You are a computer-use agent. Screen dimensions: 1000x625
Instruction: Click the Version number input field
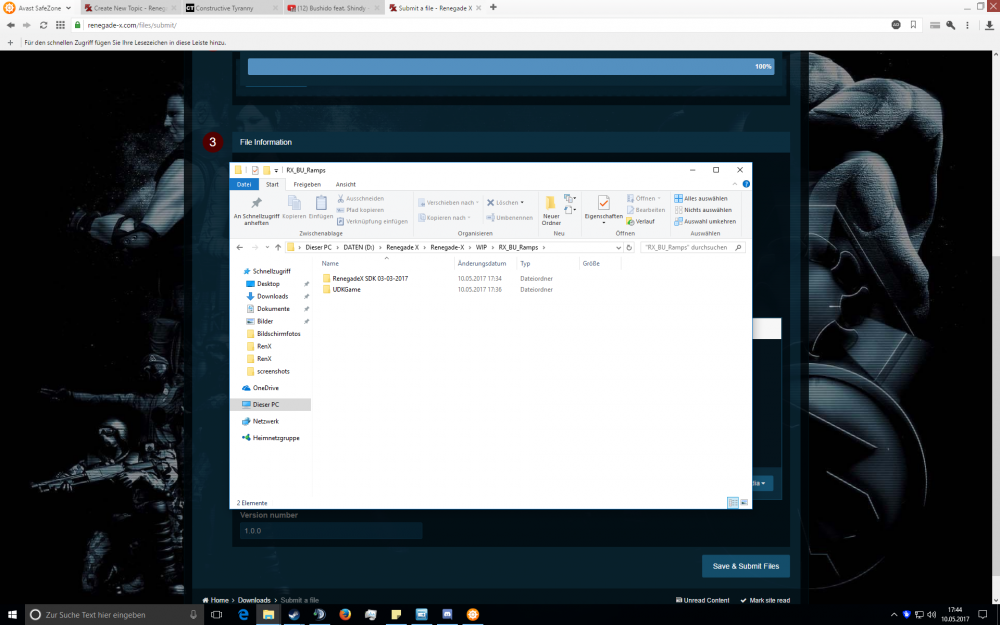coord(331,531)
